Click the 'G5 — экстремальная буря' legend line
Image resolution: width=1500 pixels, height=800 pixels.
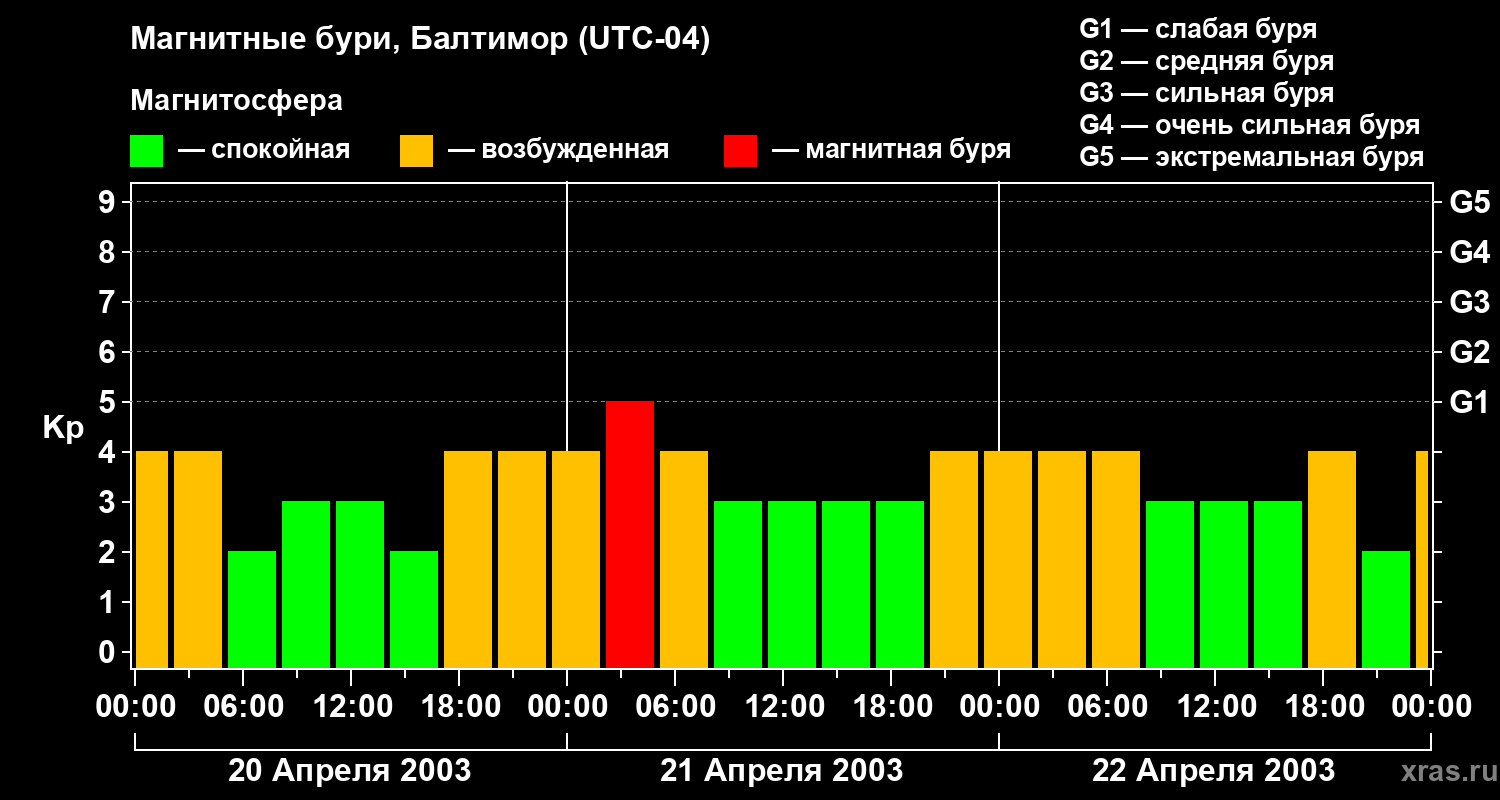tap(1251, 157)
